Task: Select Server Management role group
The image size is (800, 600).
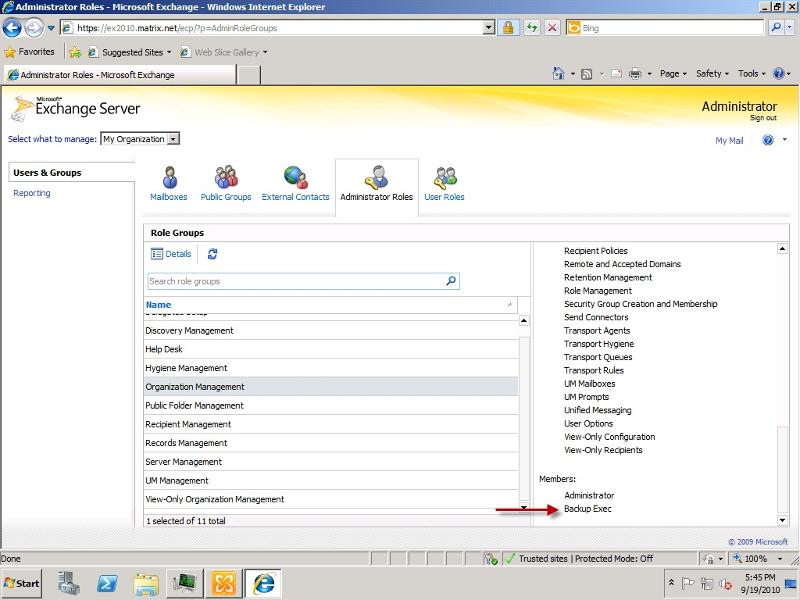Action: pyautogui.click(x=331, y=462)
